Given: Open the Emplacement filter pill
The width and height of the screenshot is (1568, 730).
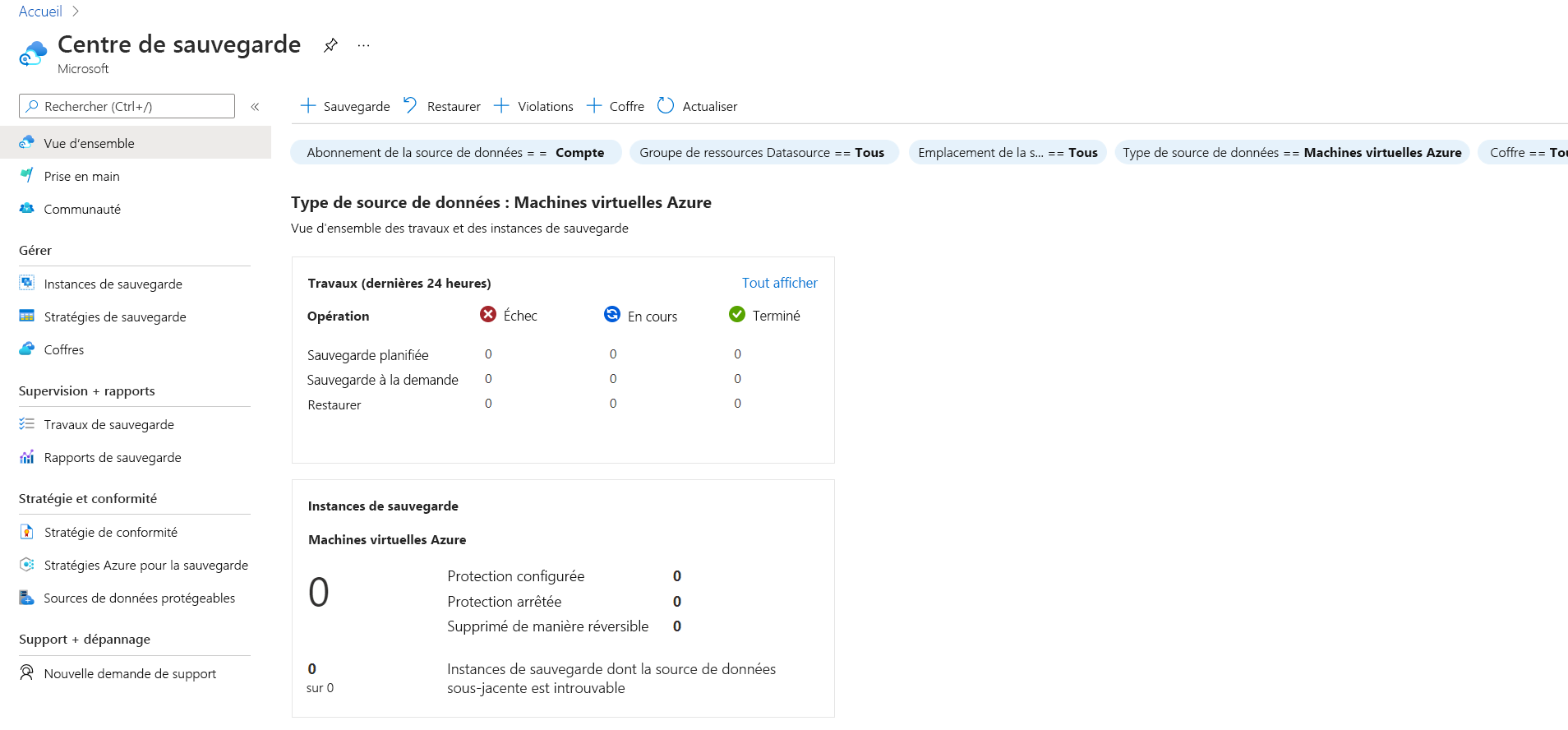Looking at the screenshot, I should coord(1008,153).
